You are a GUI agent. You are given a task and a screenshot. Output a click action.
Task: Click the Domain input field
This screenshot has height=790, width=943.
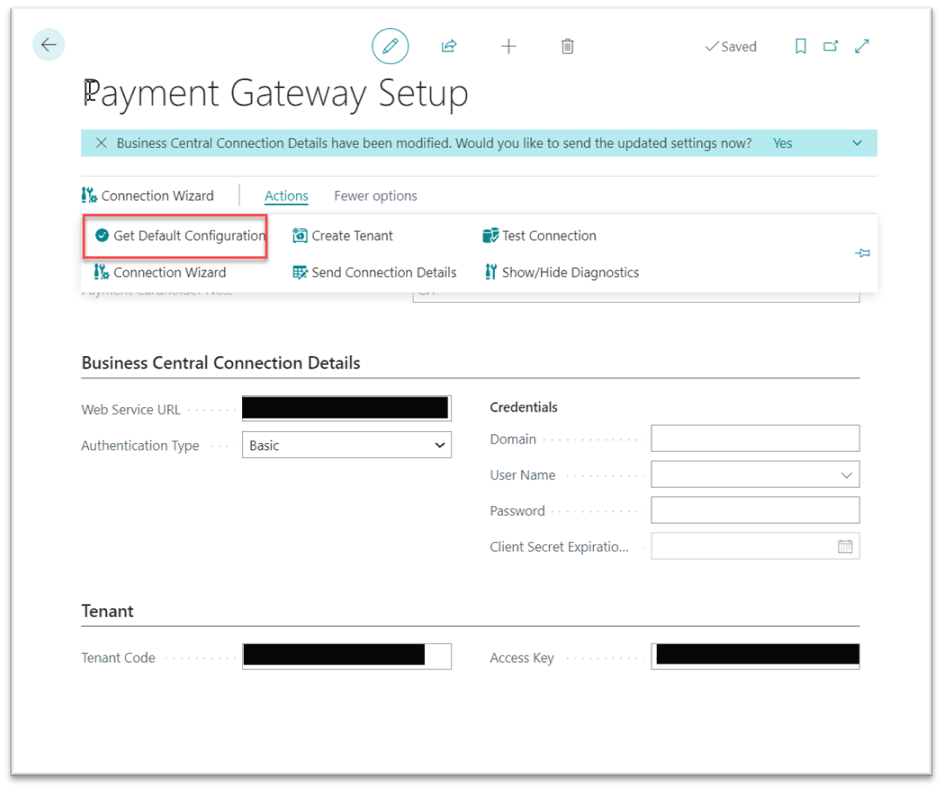click(755, 438)
